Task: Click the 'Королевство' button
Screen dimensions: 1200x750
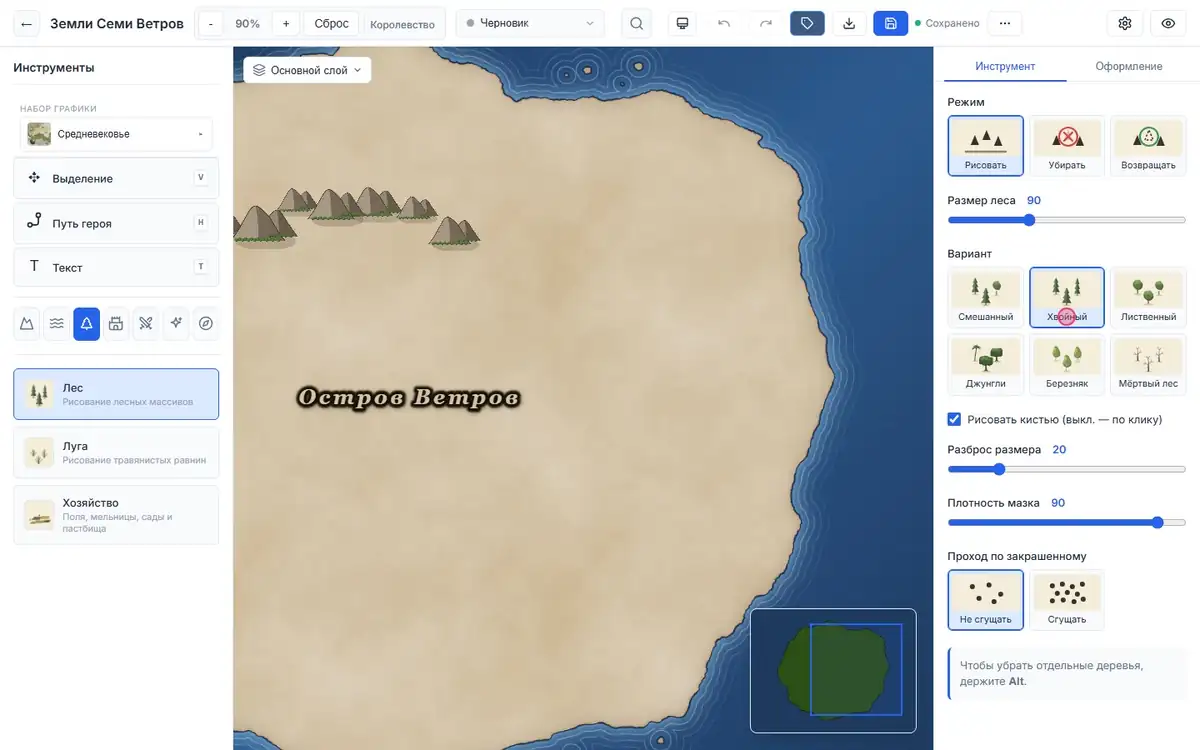Action: 402,24
